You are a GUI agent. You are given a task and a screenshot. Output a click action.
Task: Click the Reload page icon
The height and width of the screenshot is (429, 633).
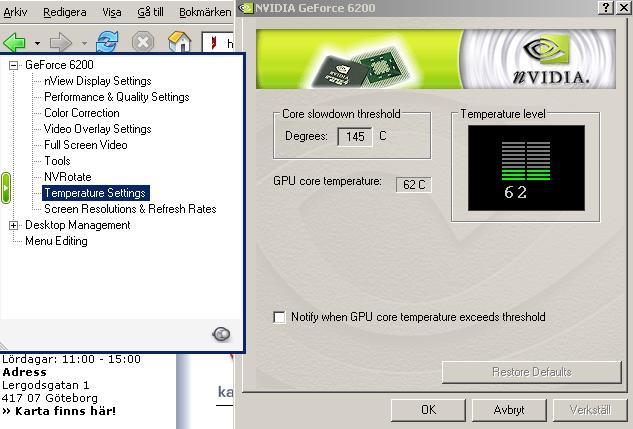point(107,43)
